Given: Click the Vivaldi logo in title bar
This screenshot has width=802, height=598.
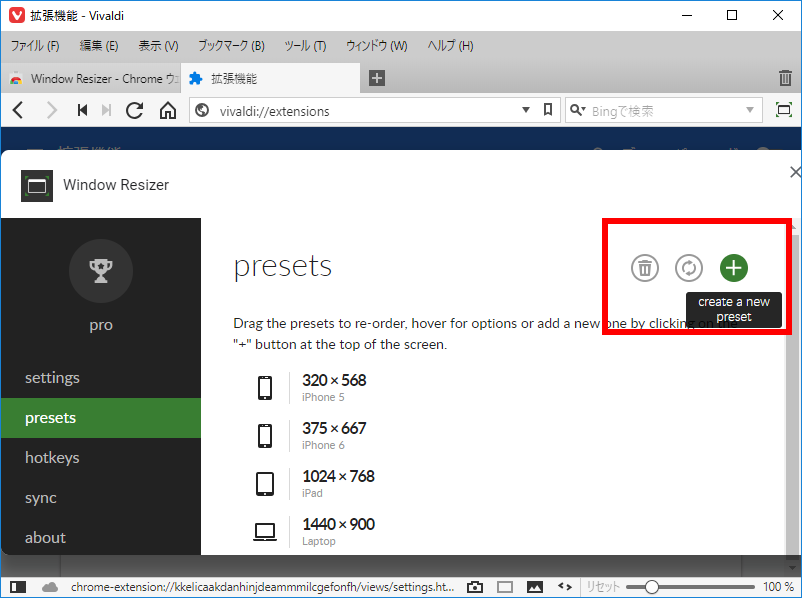Looking at the screenshot, I should pos(17,15).
